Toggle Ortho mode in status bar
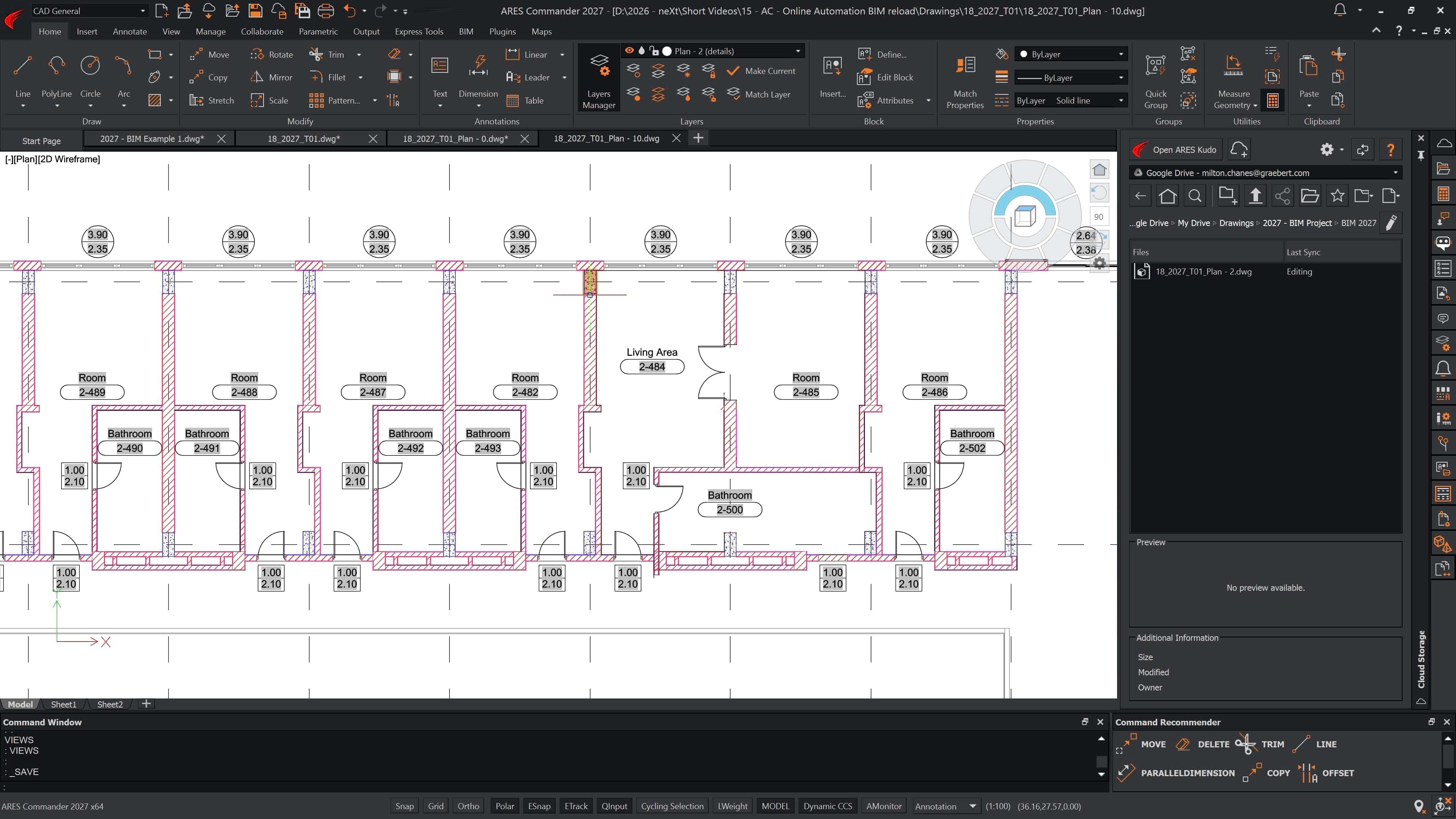 pyautogui.click(x=468, y=806)
